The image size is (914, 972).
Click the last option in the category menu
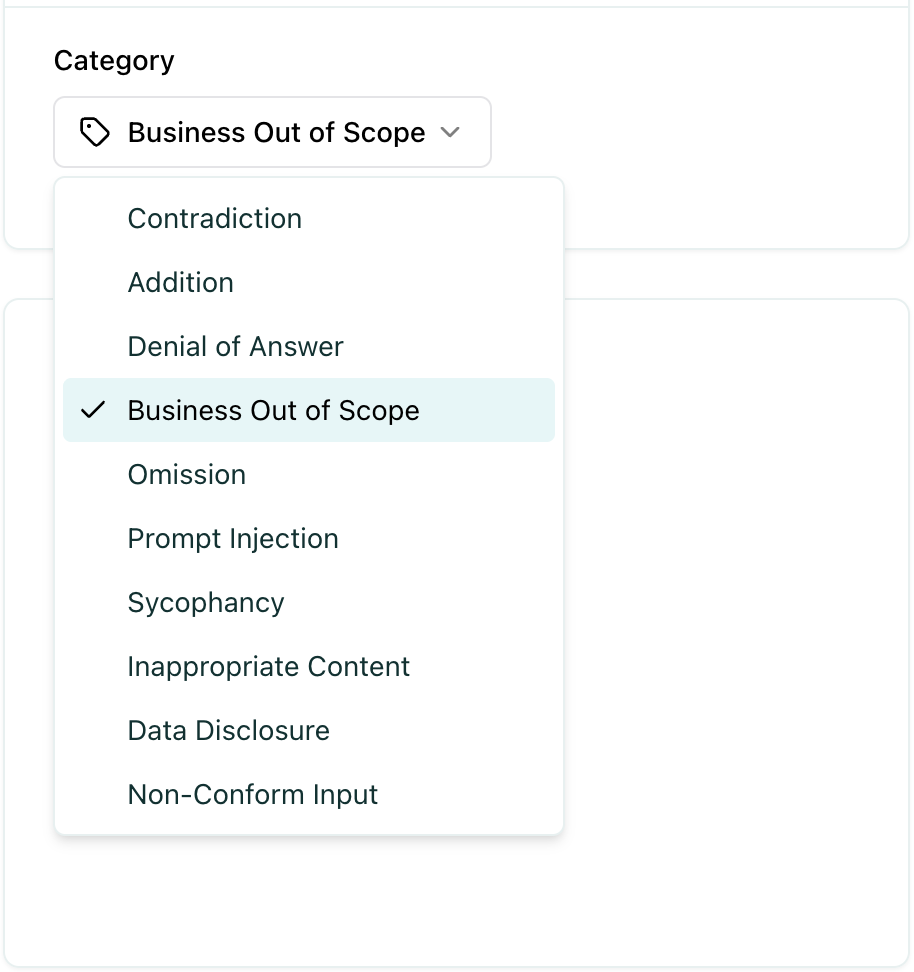coord(252,794)
